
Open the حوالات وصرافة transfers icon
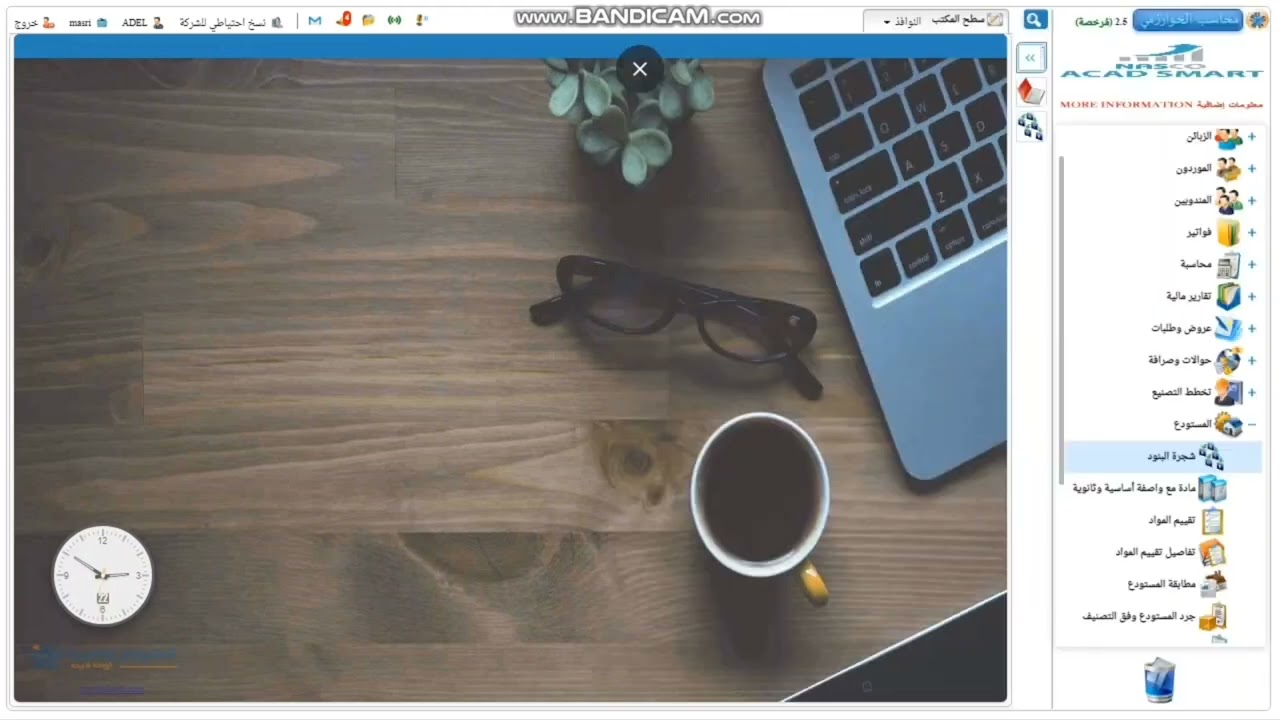tap(1228, 361)
